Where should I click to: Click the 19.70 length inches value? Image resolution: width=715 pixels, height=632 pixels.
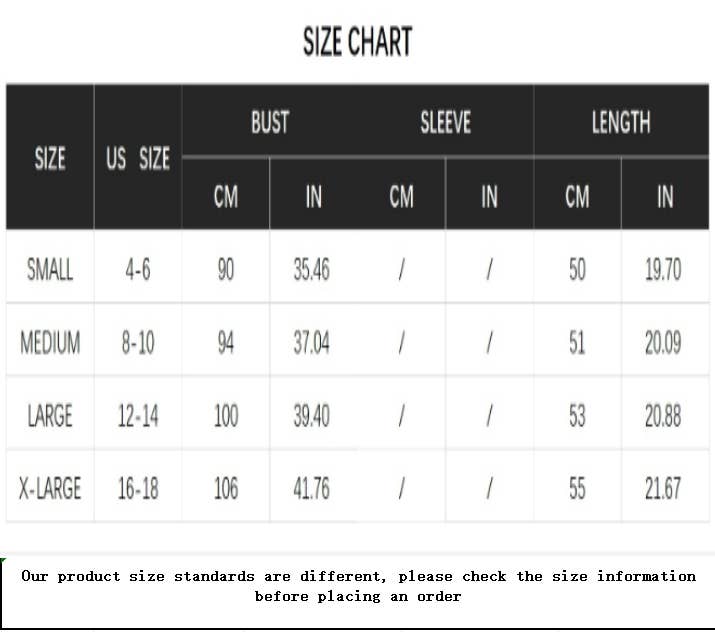point(663,269)
